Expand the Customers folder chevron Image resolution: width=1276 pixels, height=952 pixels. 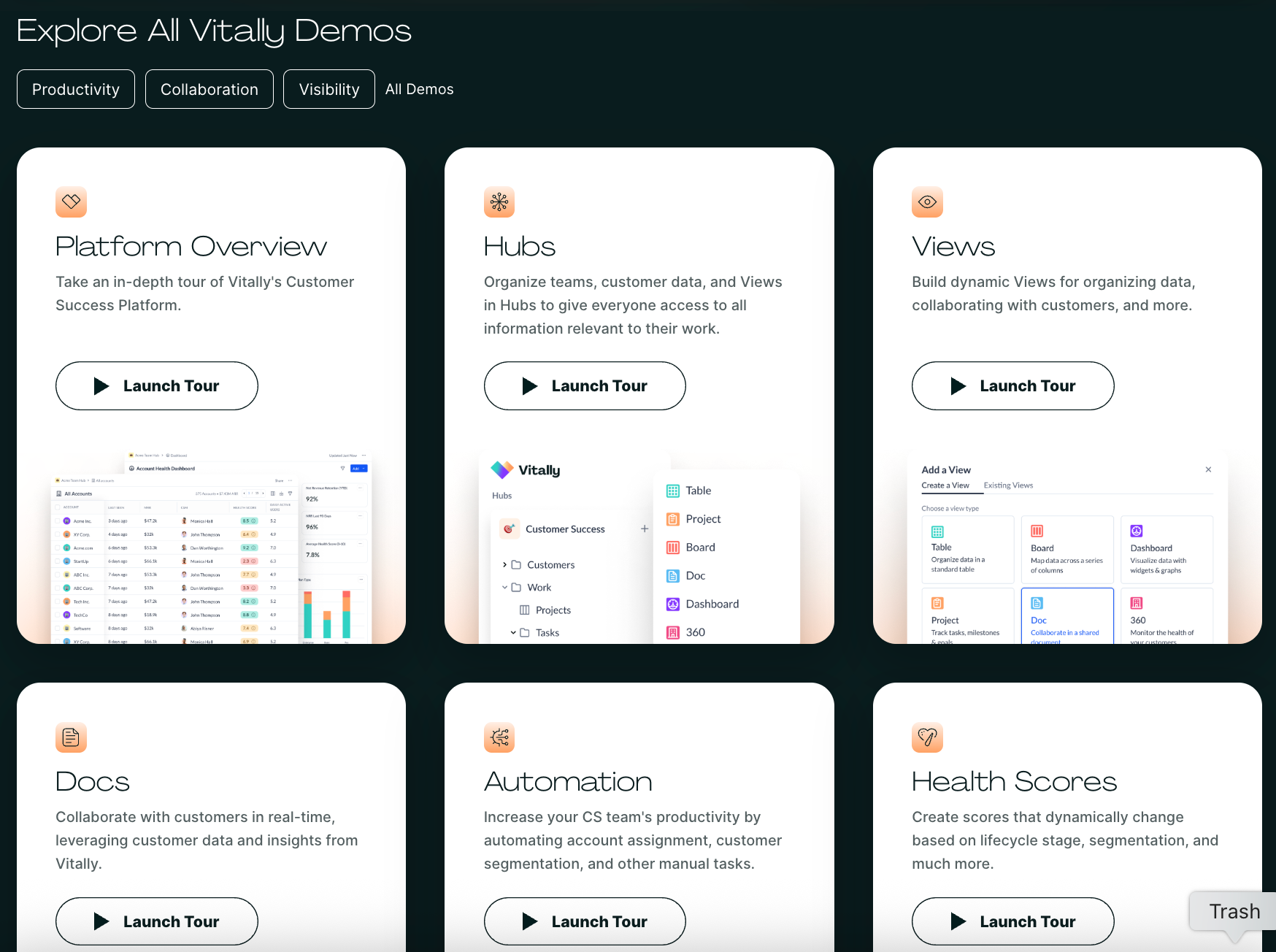(x=504, y=565)
